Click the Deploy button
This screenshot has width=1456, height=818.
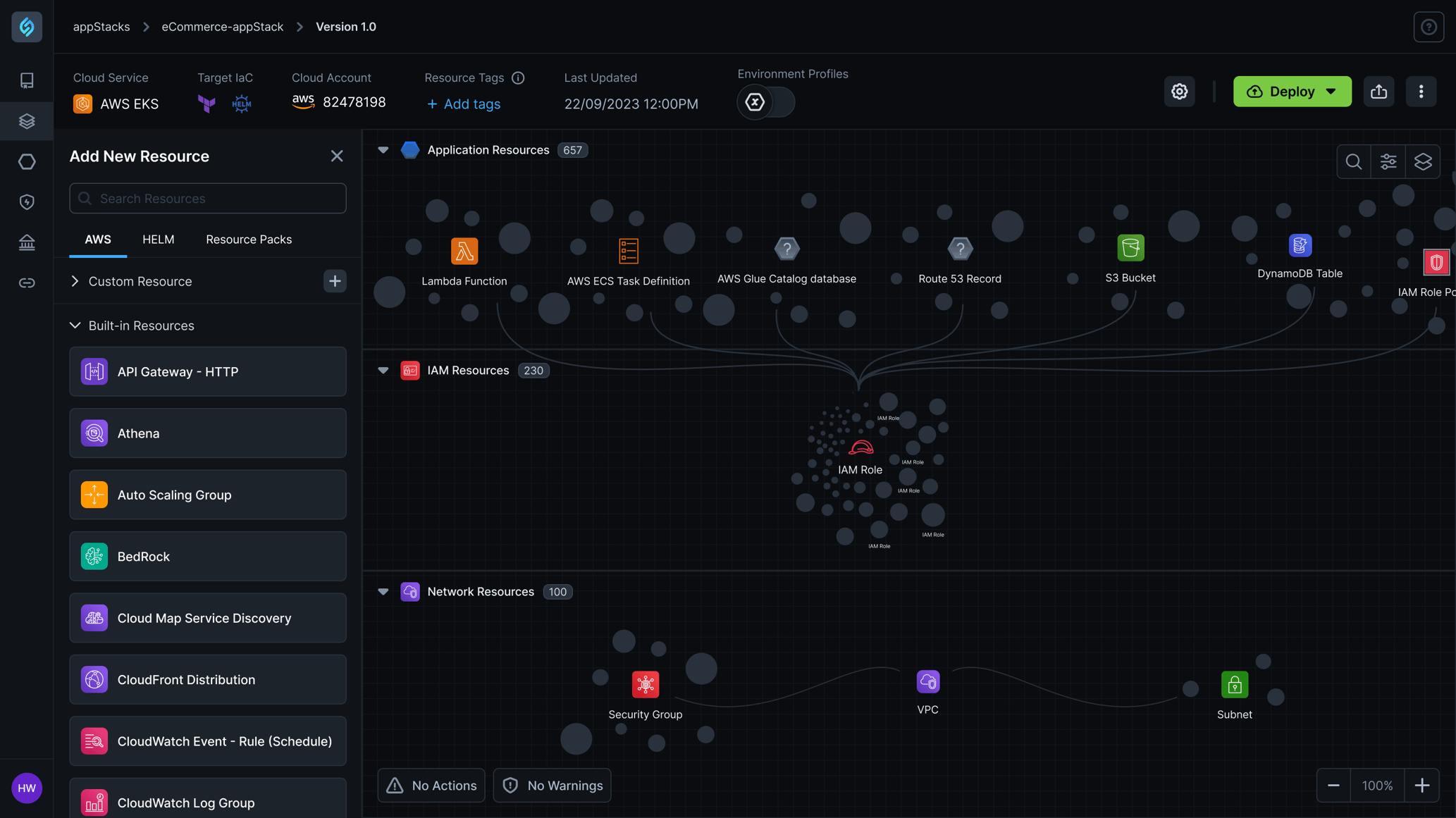pos(1292,92)
